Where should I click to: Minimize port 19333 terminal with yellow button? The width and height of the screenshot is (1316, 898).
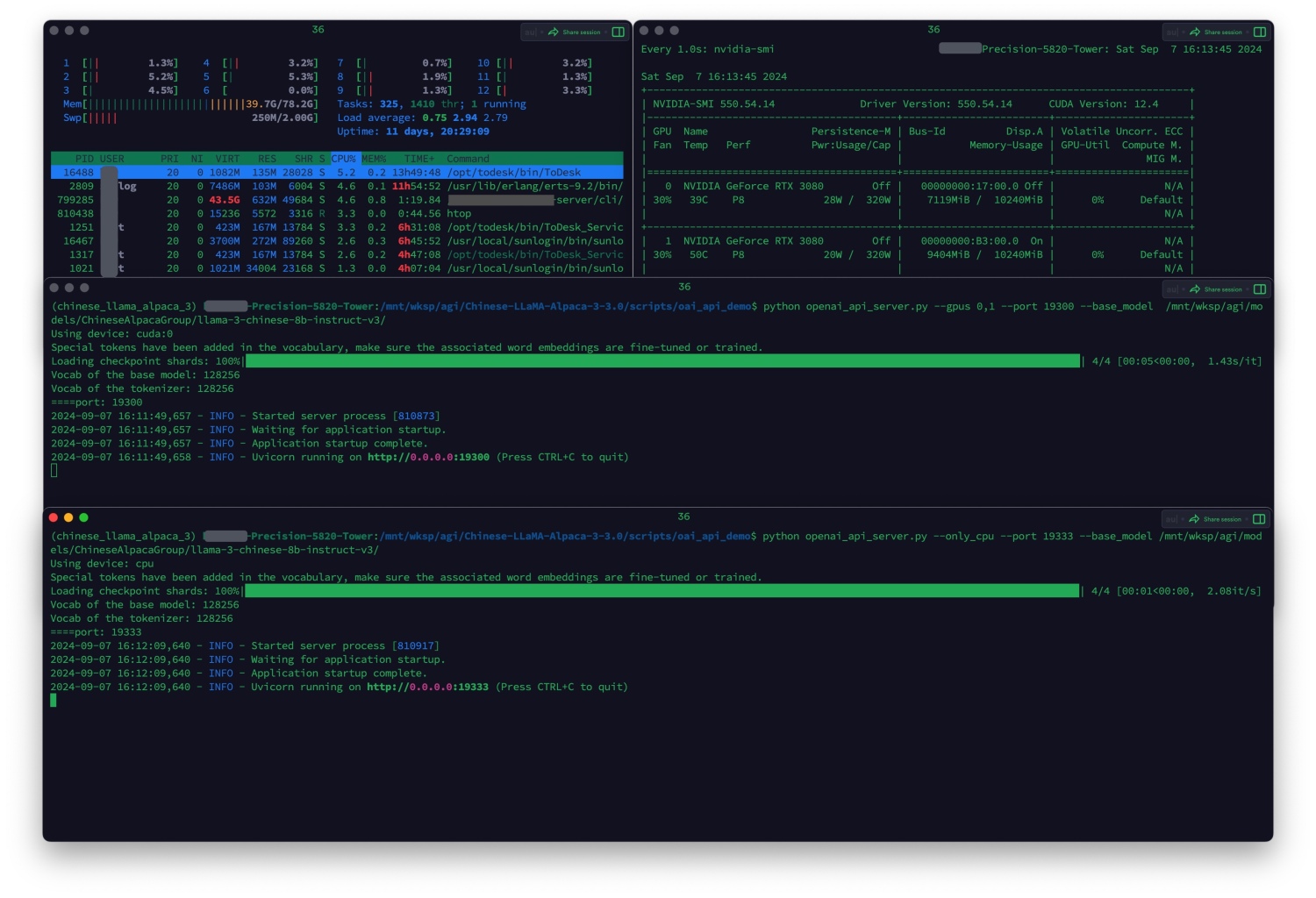click(68, 517)
